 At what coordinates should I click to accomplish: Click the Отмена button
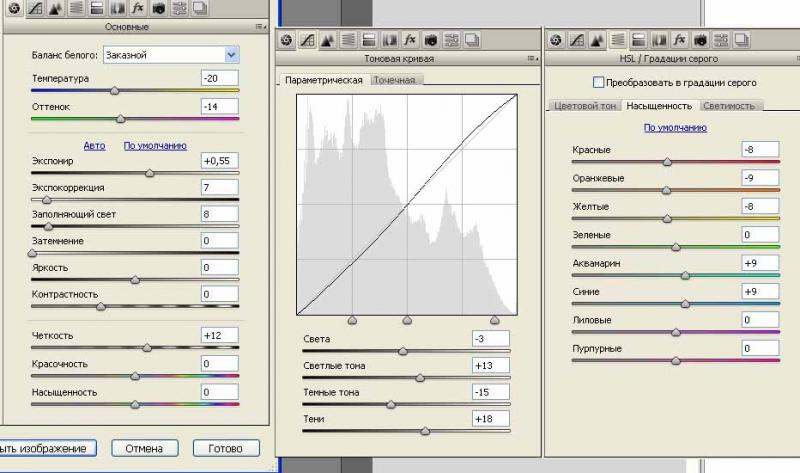[x=144, y=449]
